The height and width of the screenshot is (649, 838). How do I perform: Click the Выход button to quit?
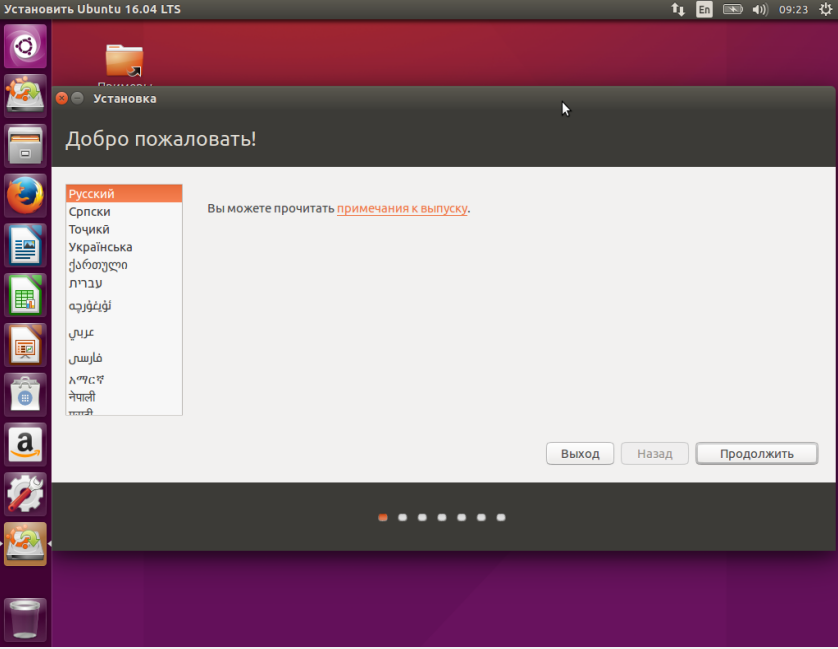click(x=580, y=453)
